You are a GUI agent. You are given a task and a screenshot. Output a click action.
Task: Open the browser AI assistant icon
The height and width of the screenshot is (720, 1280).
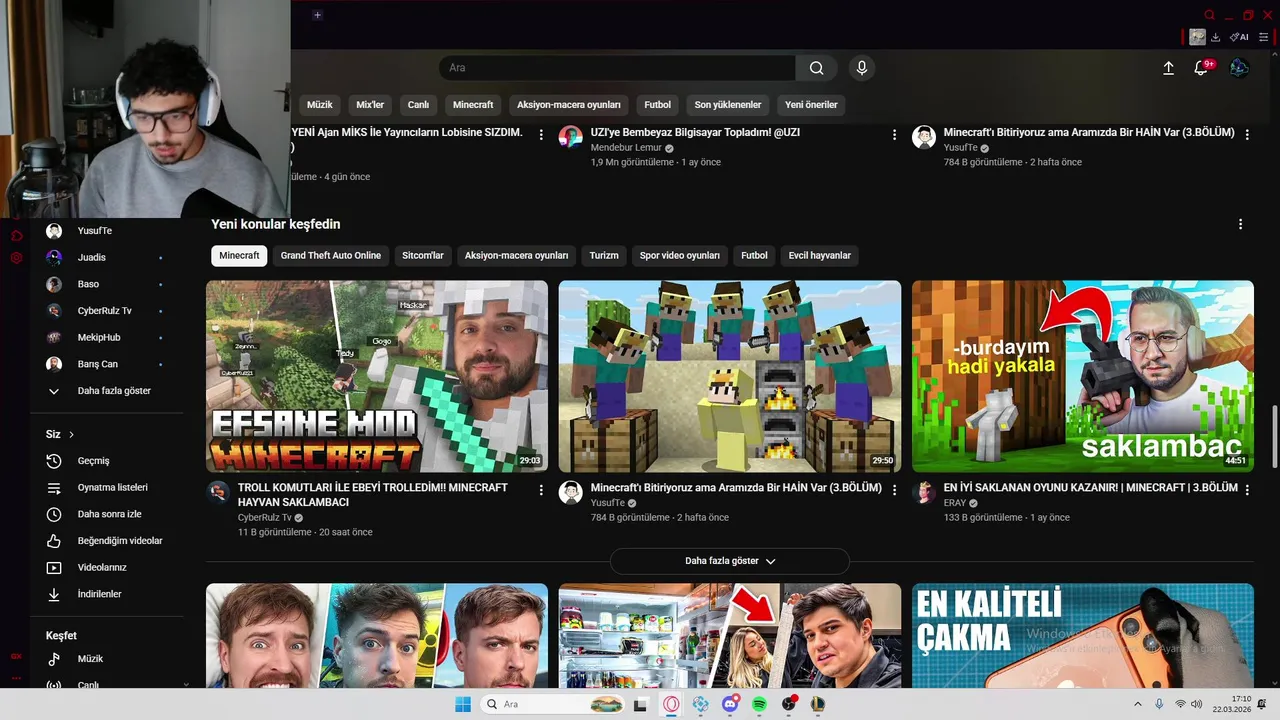pyautogui.click(x=1239, y=37)
